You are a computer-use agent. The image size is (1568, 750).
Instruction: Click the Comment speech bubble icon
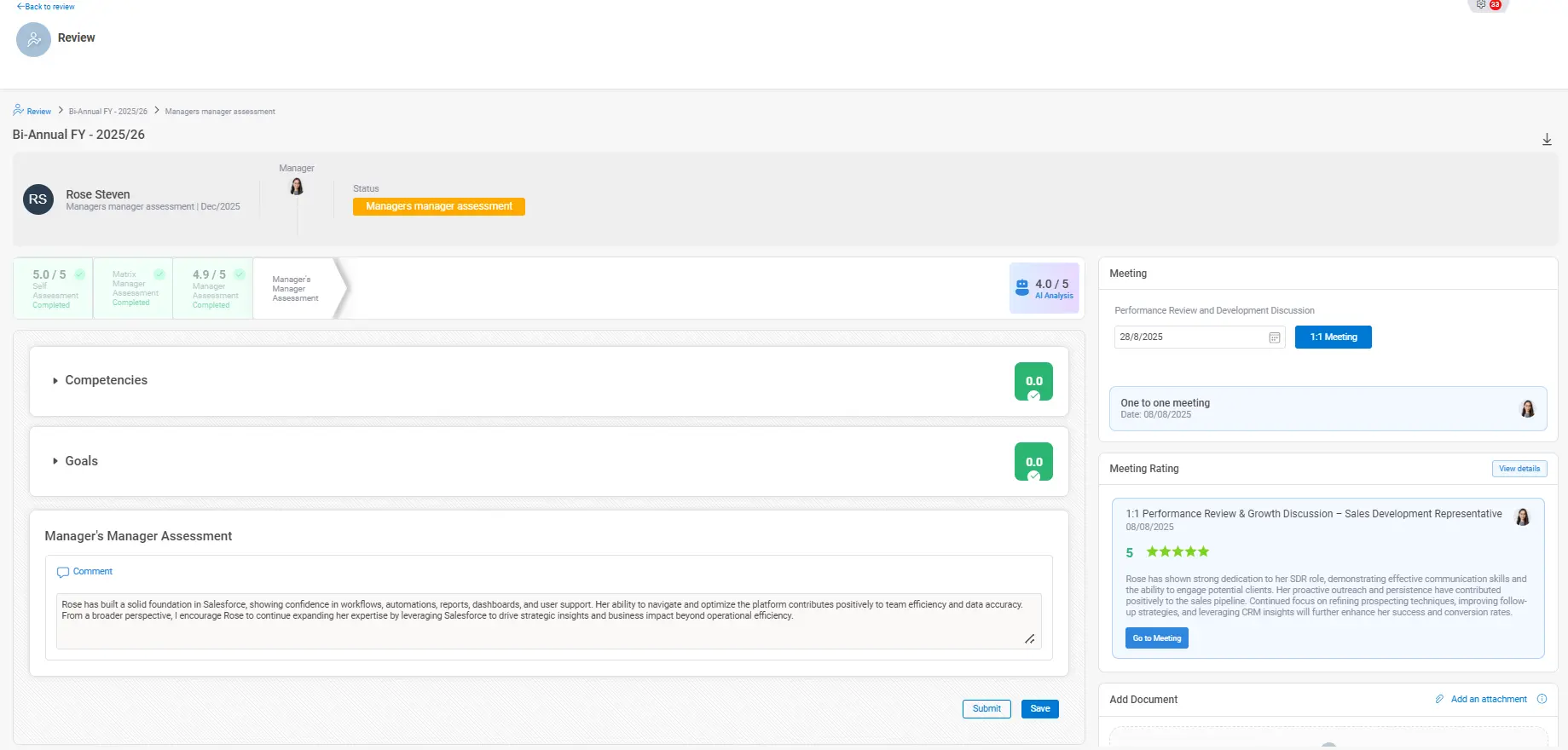62,572
